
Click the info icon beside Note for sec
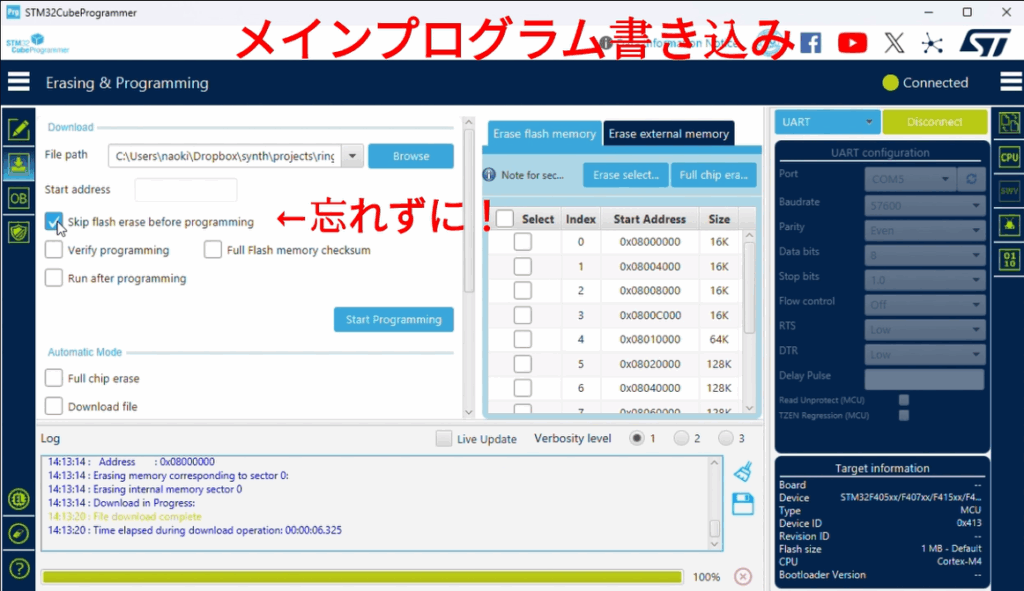pyautogui.click(x=489, y=175)
